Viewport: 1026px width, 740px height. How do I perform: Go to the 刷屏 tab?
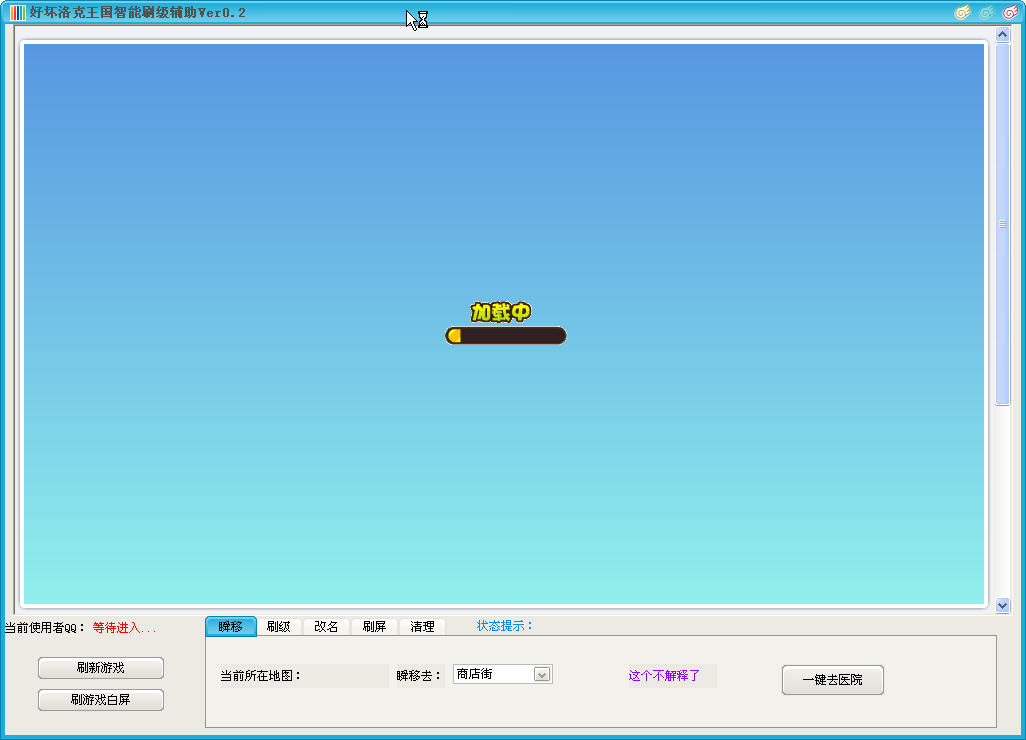coord(374,626)
